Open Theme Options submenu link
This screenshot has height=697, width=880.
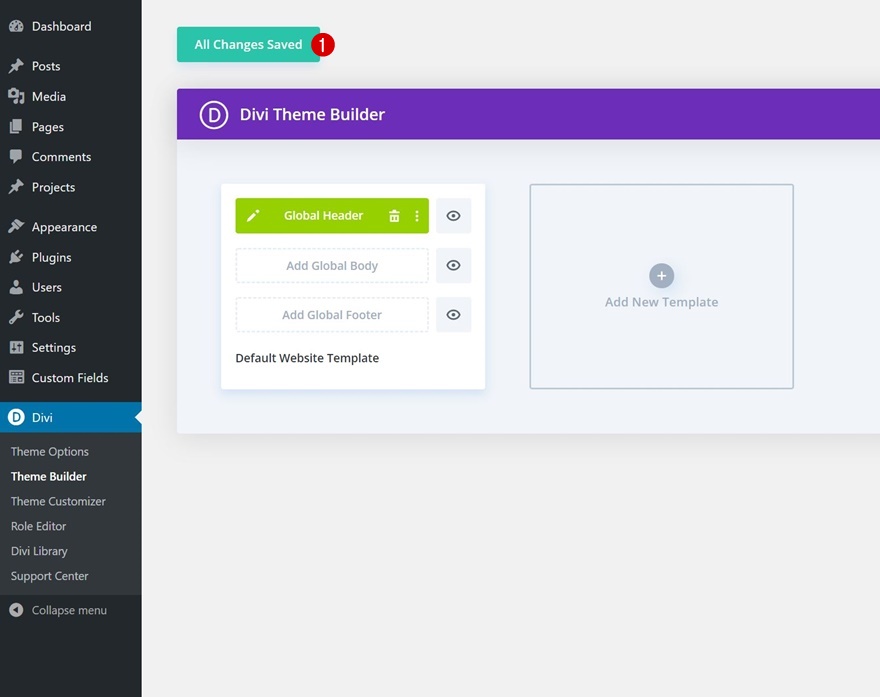[49, 451]
